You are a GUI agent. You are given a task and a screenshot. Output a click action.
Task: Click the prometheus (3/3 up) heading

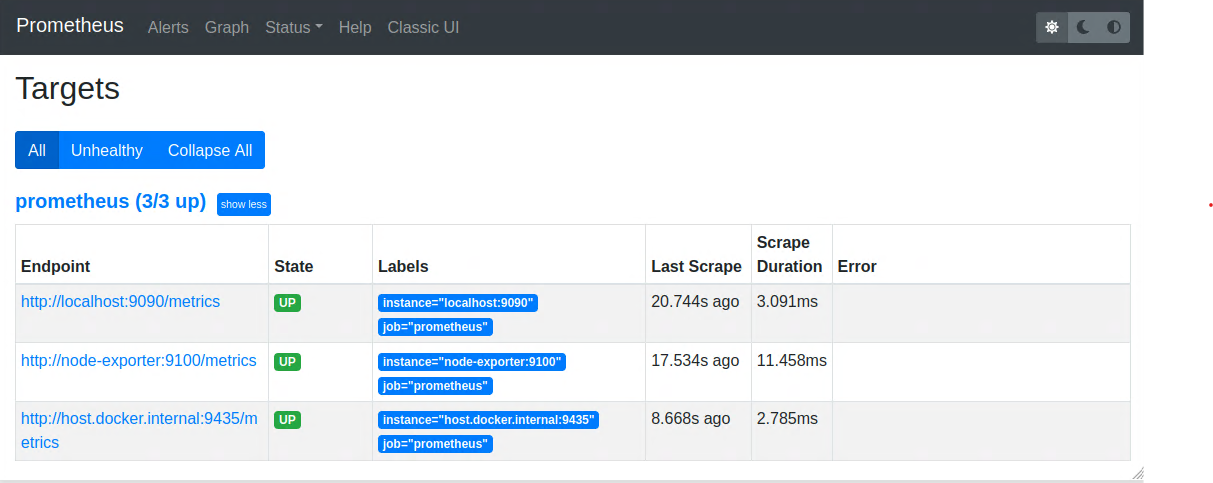pos(110,202)
